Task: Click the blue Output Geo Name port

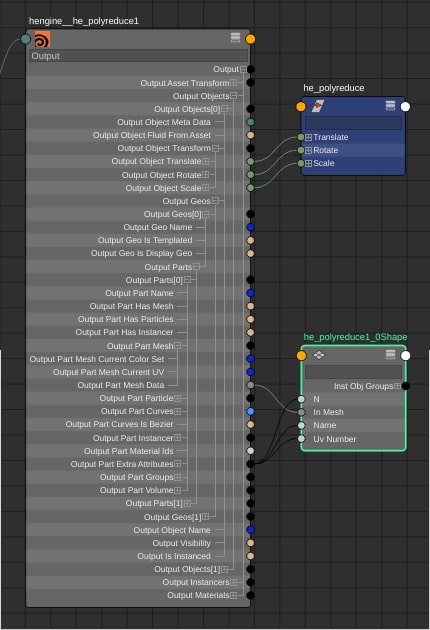Action: (250, 227)
